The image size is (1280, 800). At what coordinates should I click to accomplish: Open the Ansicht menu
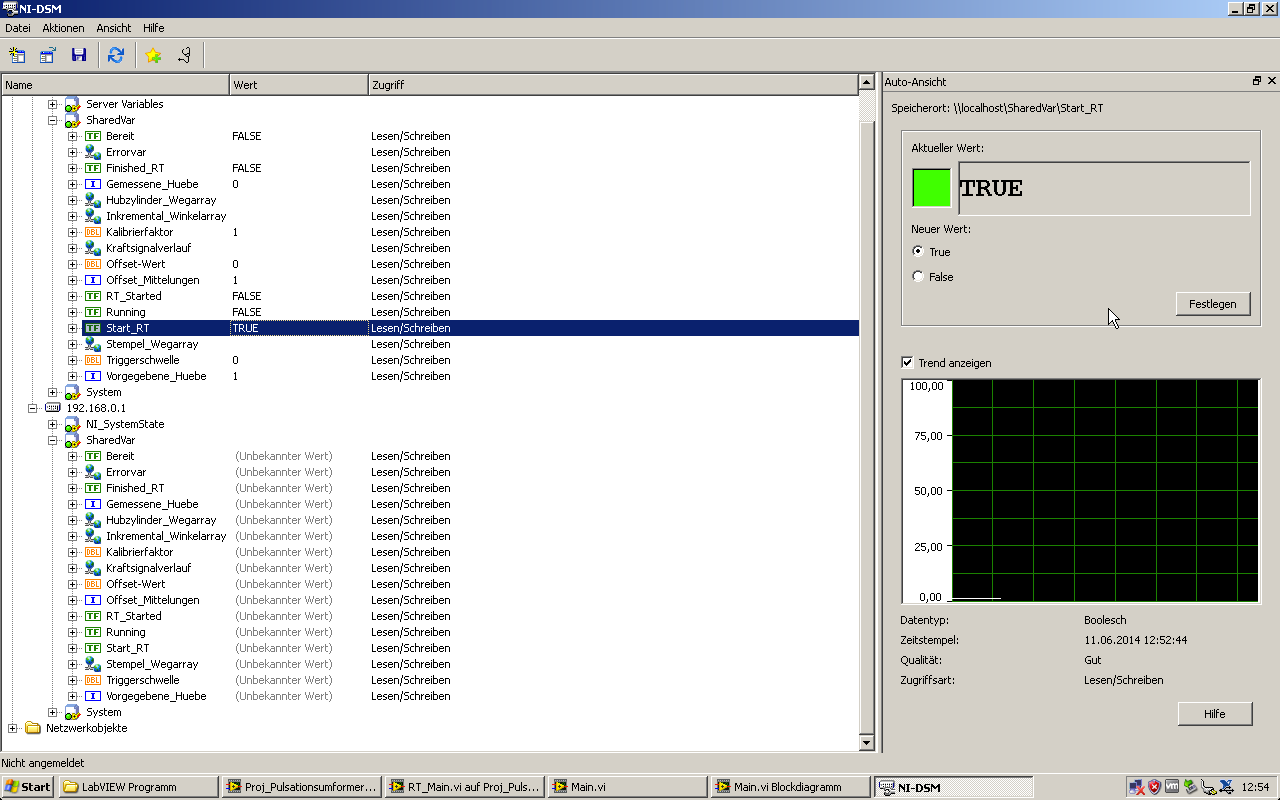coord(113,28)
